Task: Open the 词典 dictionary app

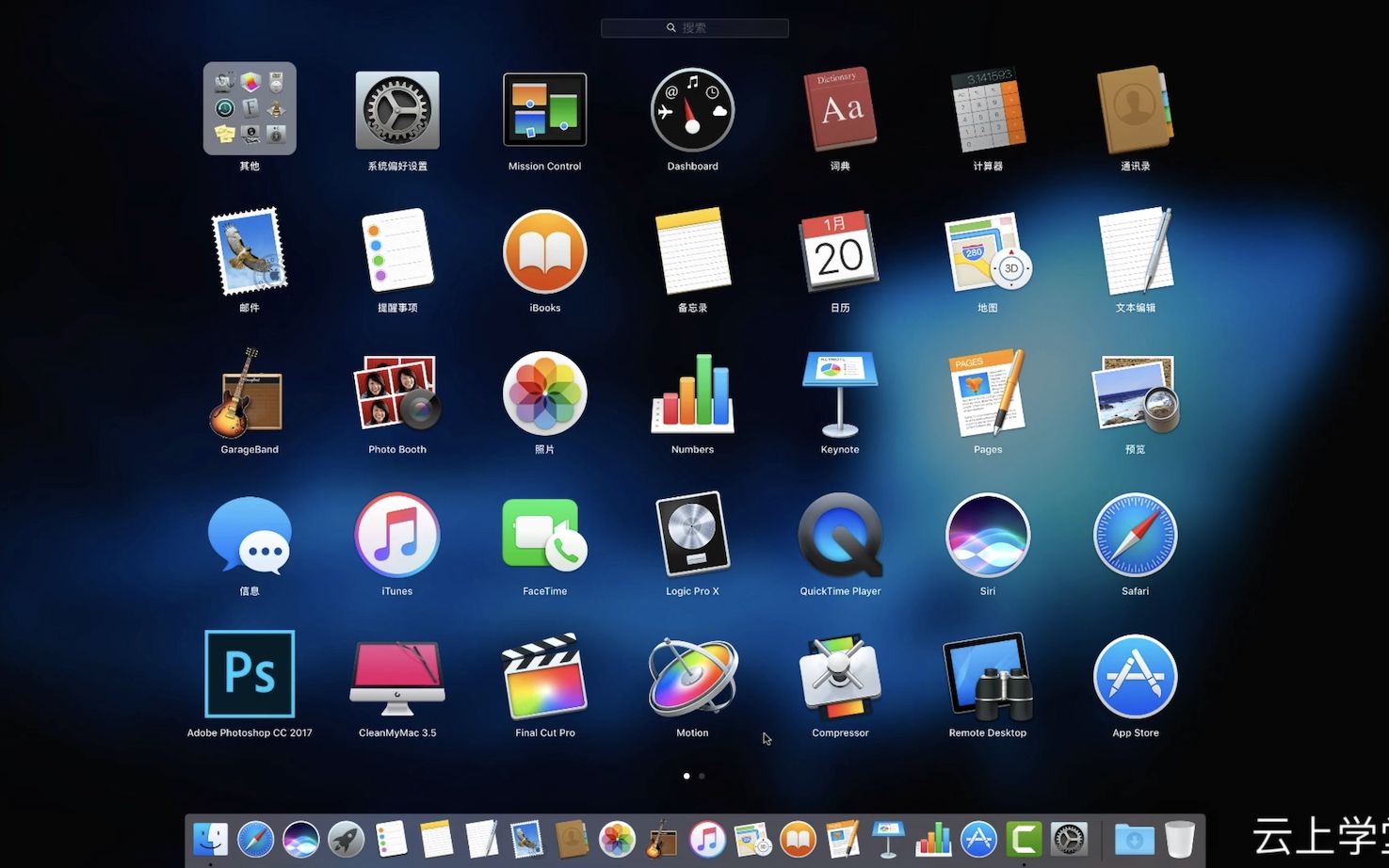Action: [x=840, y=108]
